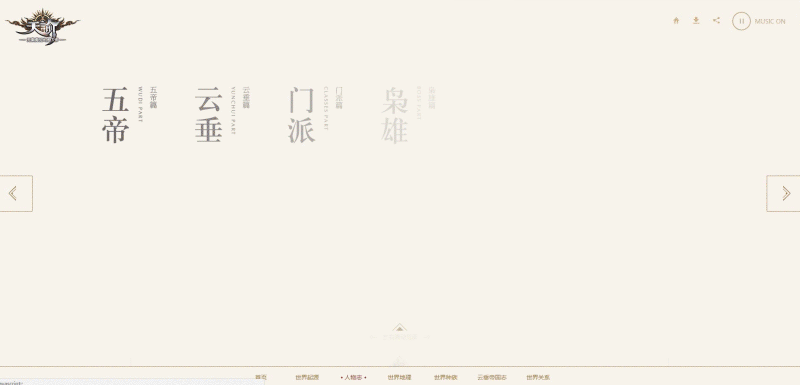The height and width of the screenshot is (385, 800).
Task: Open the 五帝 WUDI PART section
Action: [x=130, y=115]
